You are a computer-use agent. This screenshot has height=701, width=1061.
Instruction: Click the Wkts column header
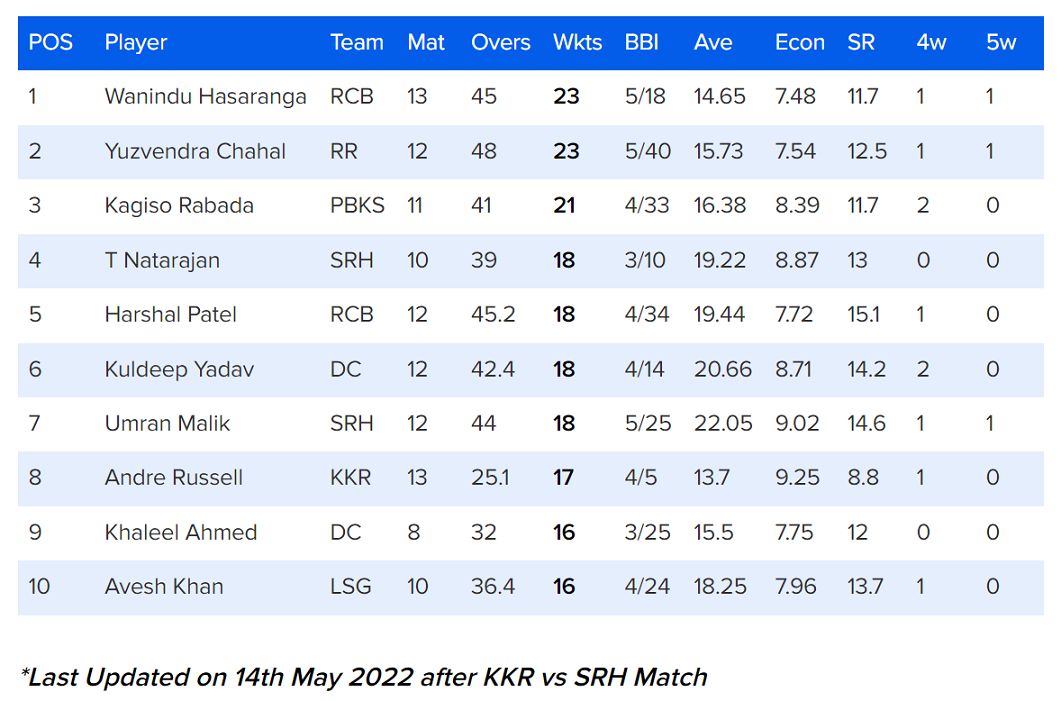pyautogui.click(x=577, y=43)
